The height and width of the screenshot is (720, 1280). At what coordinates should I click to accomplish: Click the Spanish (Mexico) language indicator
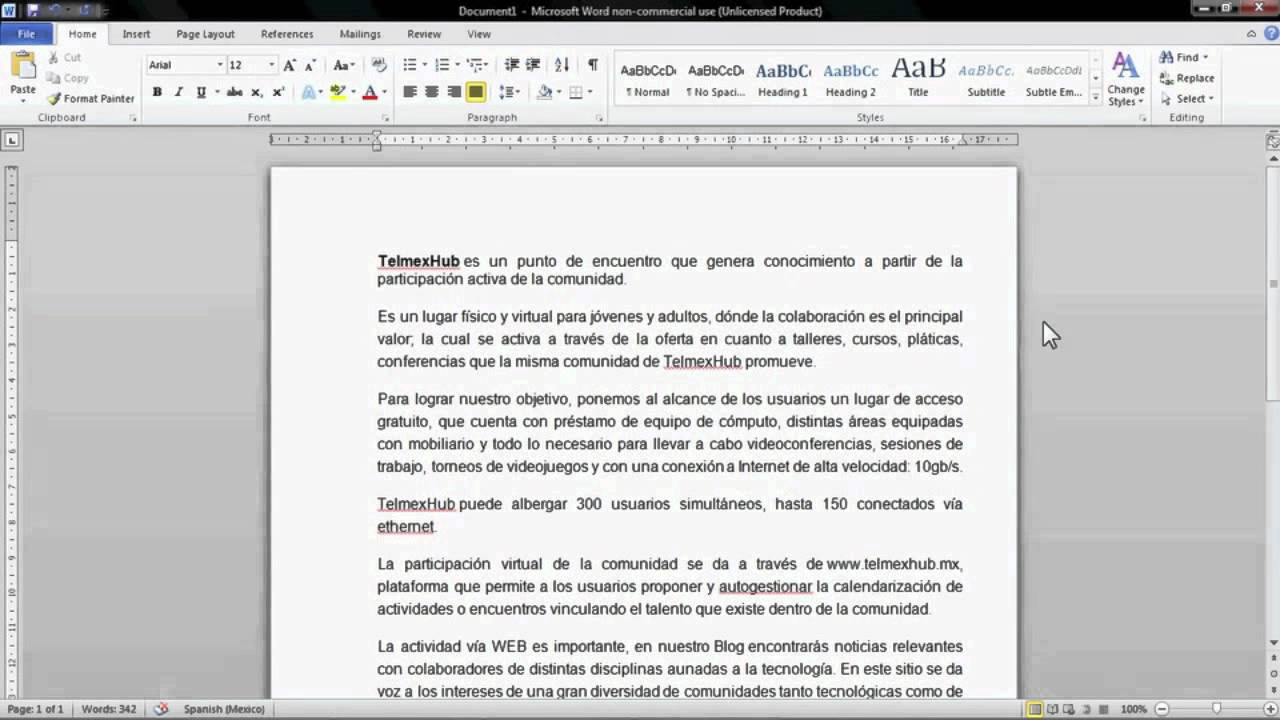224,709
